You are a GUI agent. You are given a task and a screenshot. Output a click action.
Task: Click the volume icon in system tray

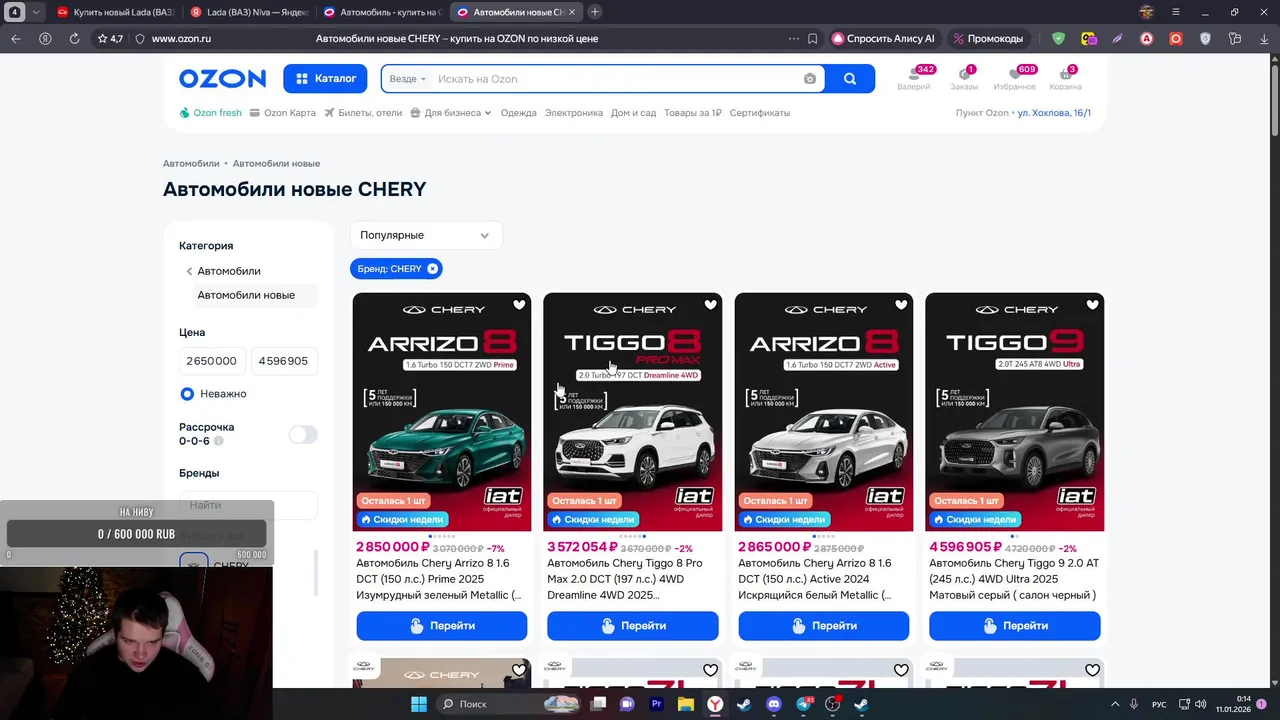pos(1200,704)
